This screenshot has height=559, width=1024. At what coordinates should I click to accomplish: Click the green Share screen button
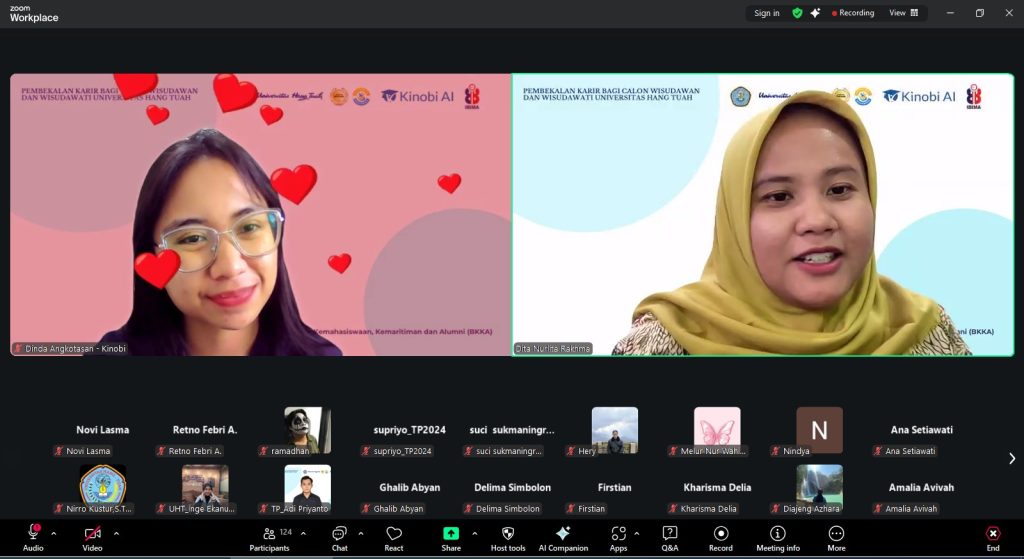[451, 537]
